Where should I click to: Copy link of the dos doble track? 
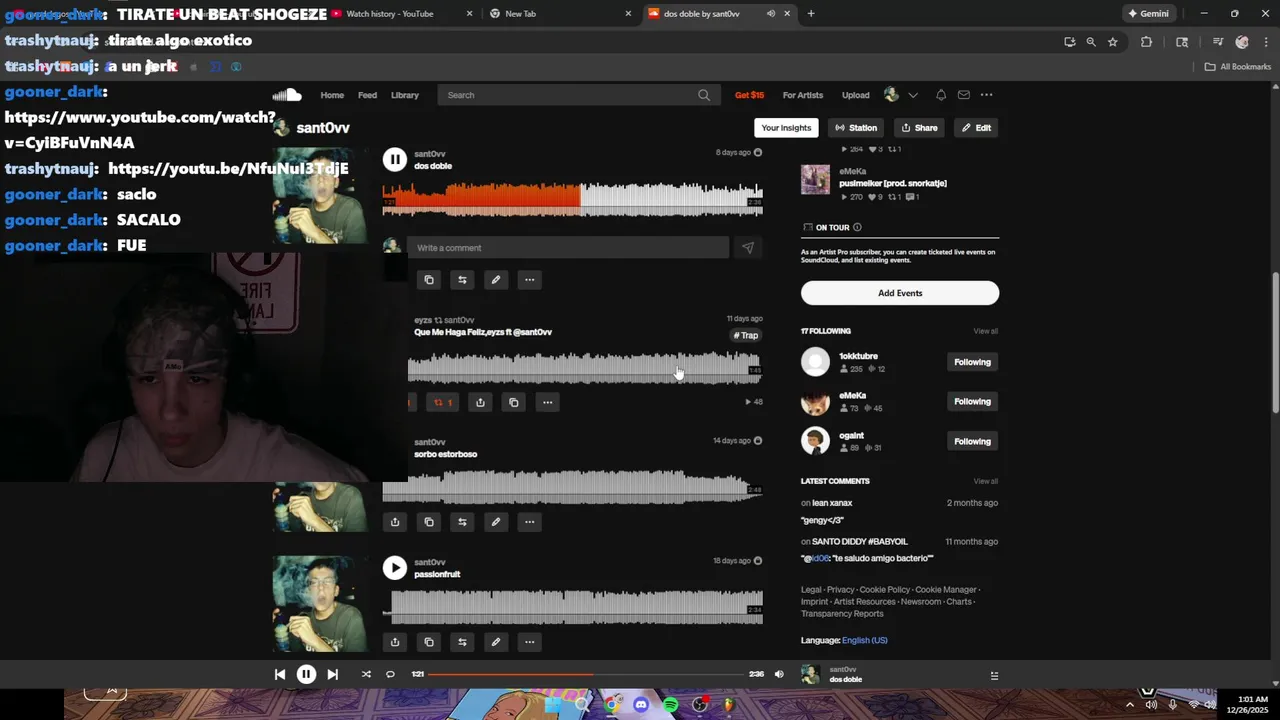click(x=429, y=280)
